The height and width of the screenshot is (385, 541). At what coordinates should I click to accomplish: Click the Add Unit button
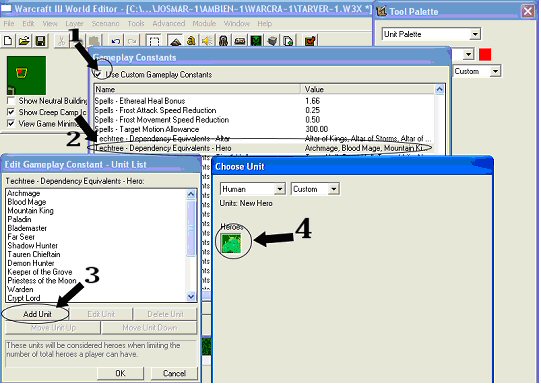(x=37, y=314)
